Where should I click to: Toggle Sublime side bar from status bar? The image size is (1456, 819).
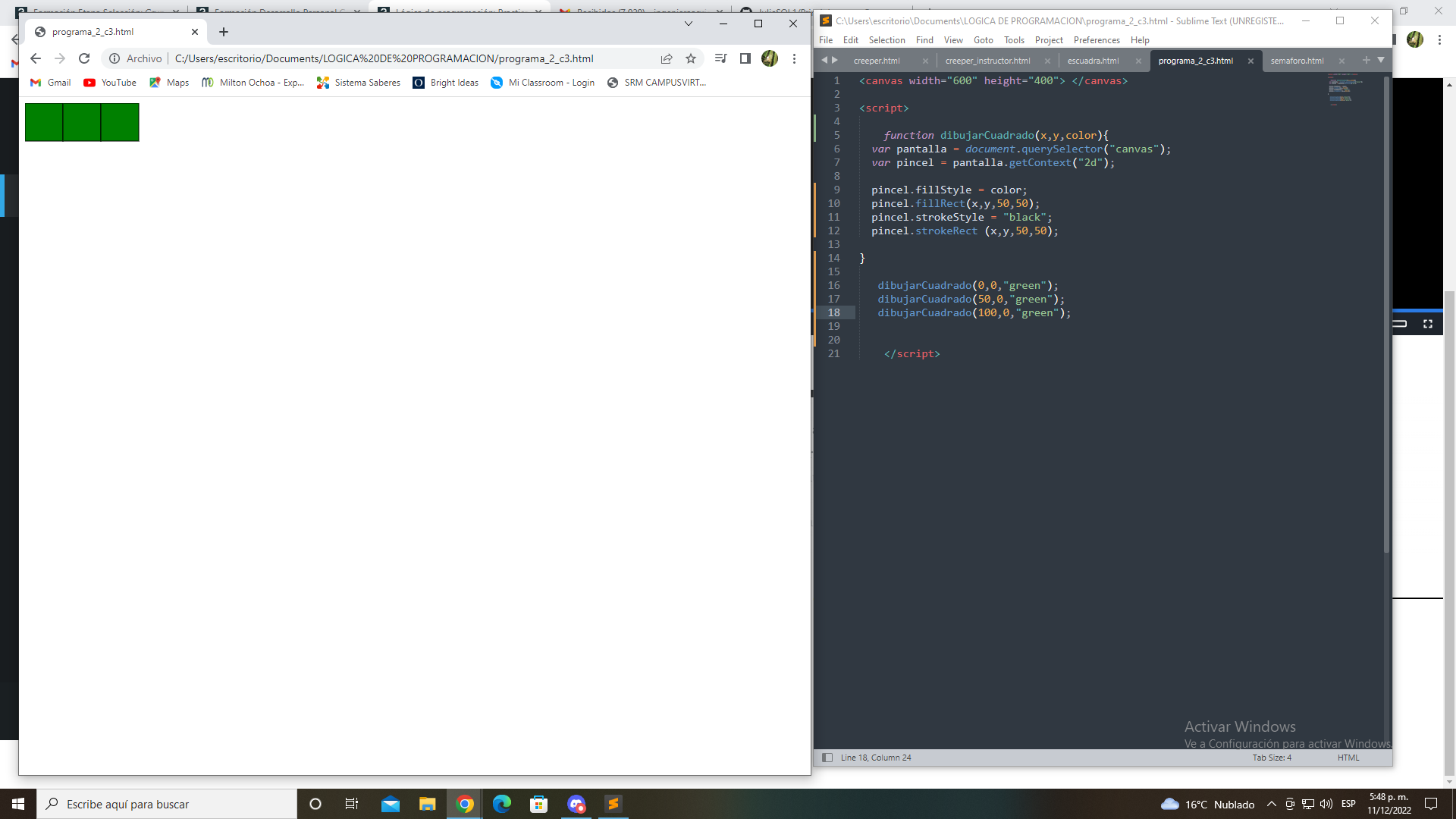(x=827, y=758)
